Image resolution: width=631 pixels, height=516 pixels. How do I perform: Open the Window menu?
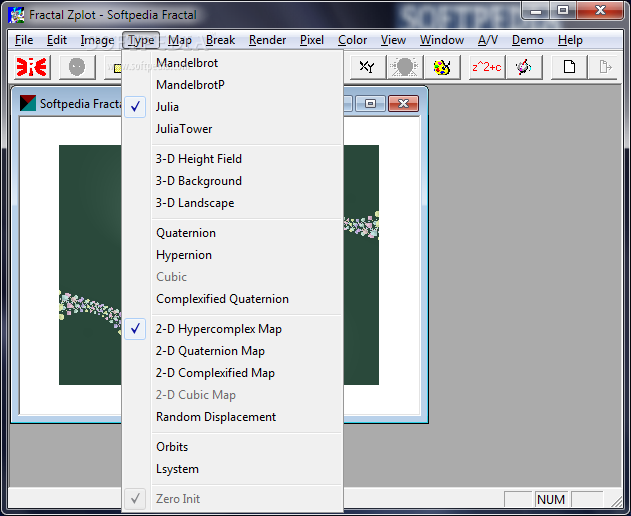click(x=442, y=40)
